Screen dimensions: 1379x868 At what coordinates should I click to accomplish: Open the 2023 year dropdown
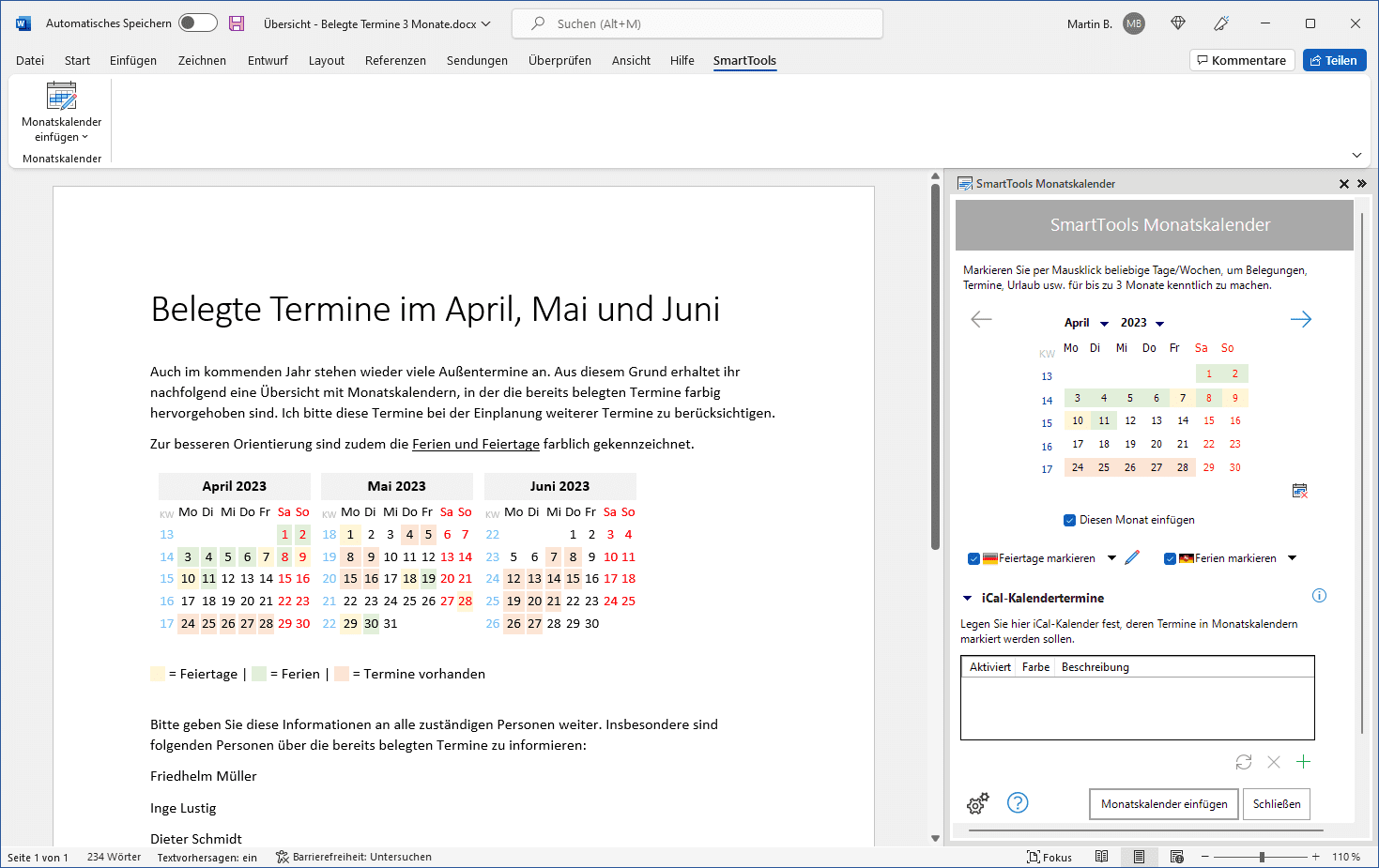(x=1160, y=324)
